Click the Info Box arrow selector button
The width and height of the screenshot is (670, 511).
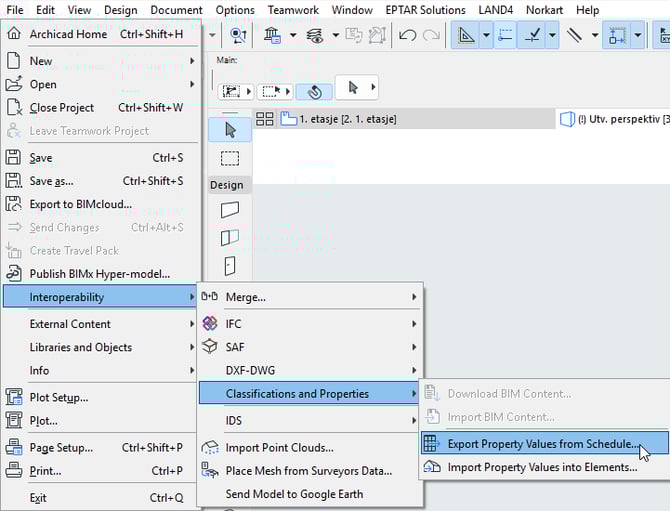357,87
